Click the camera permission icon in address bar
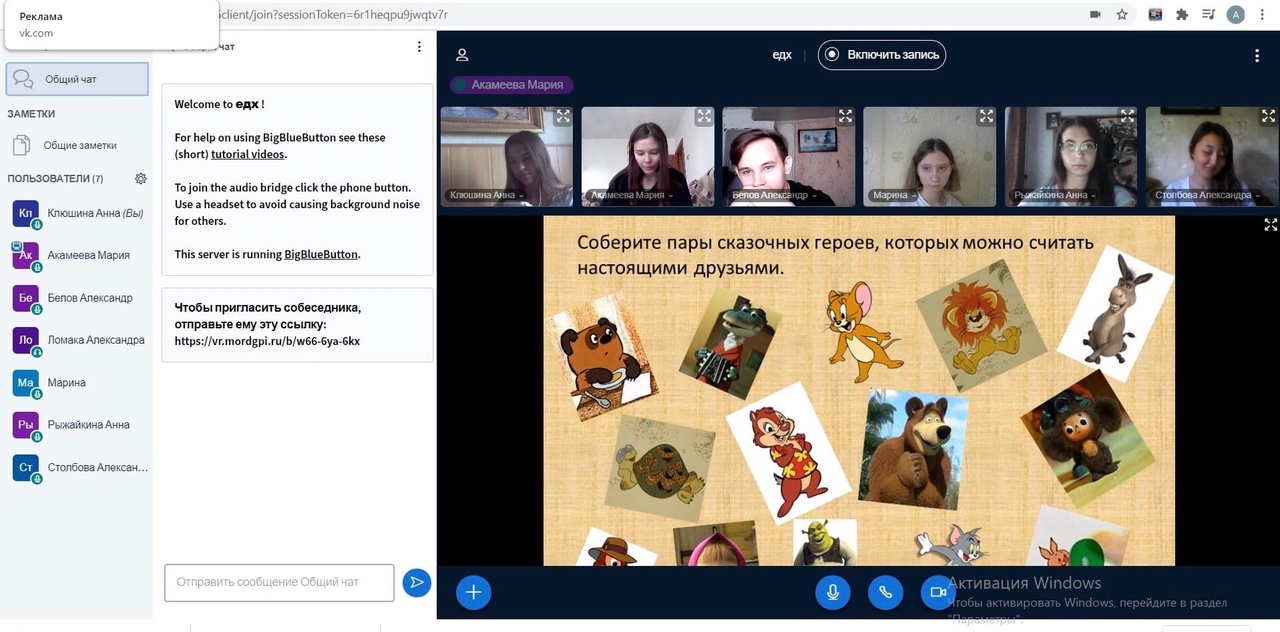Viewport: 1280px width, 632px height. pos(1095,15)
